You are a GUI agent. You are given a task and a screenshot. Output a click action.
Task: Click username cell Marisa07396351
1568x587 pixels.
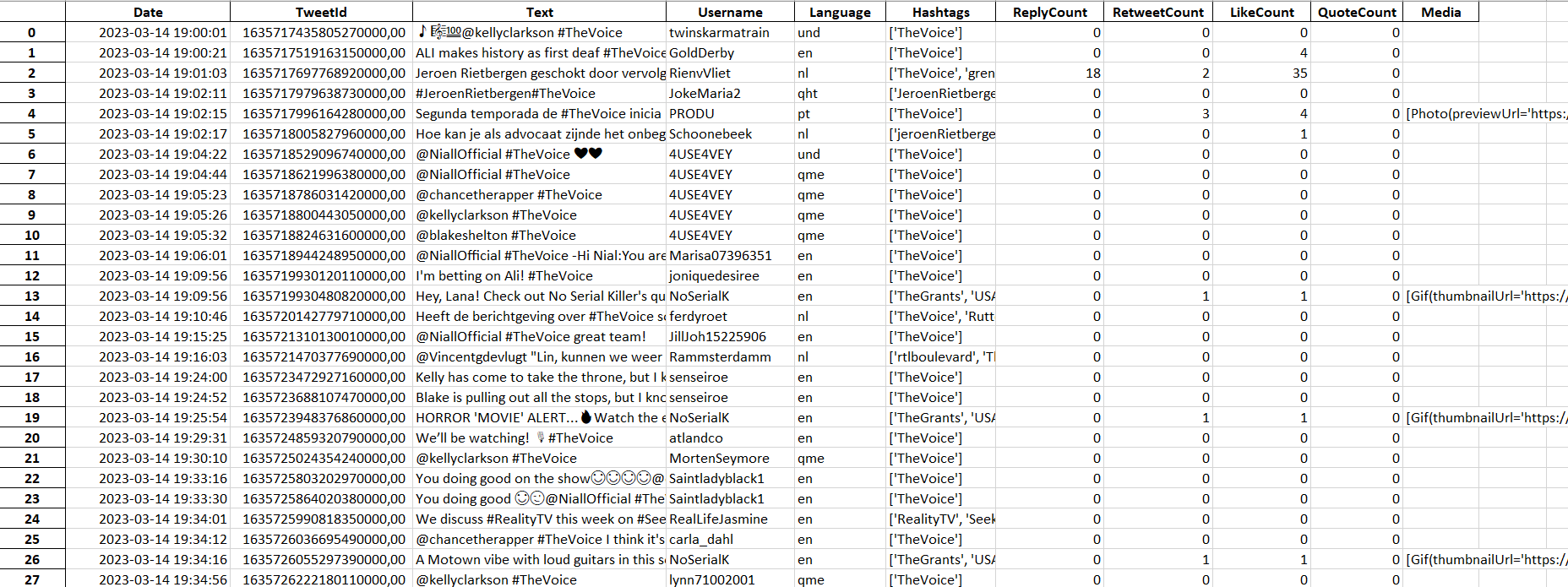[x=730, y=255]
